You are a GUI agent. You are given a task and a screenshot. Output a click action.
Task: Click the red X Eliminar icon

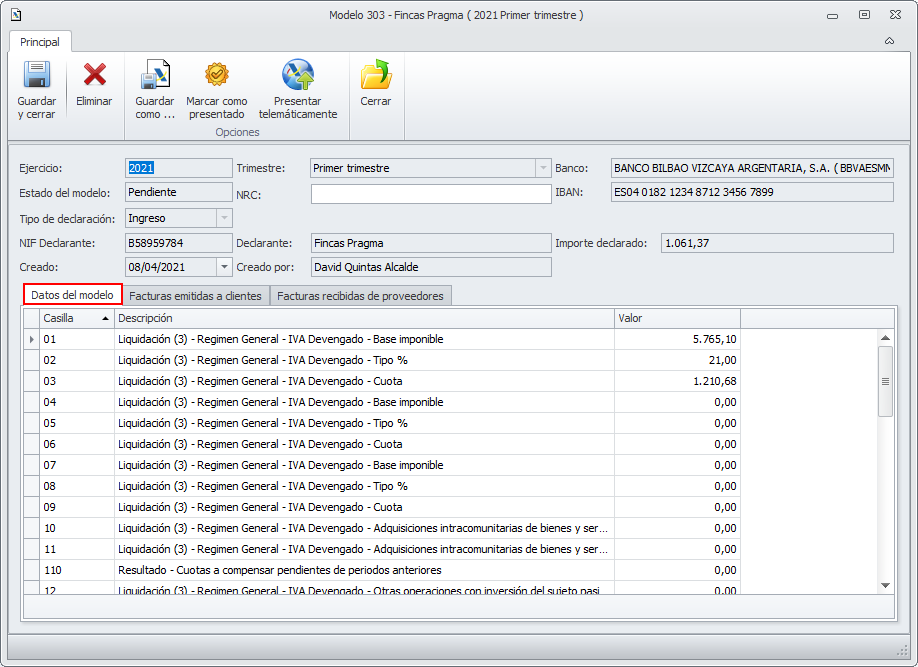(x=94, y=76)
